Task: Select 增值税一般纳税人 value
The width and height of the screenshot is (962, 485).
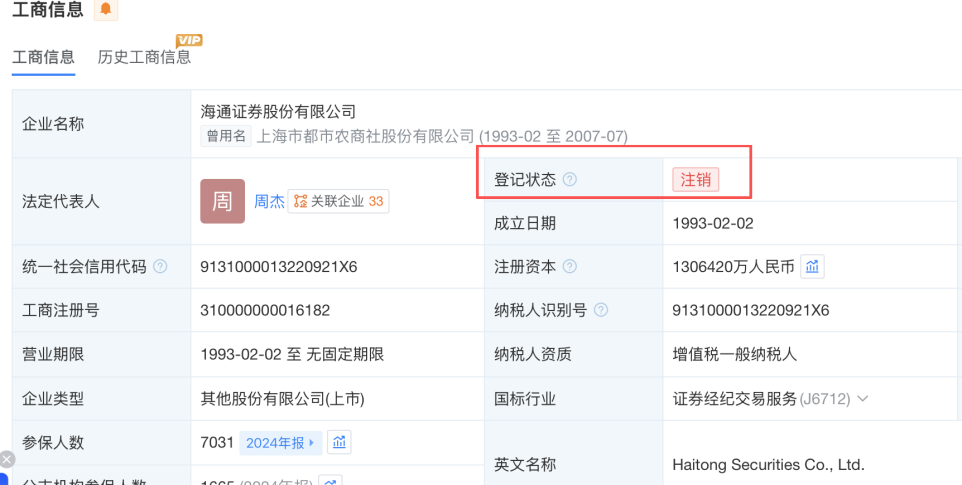Action: pyautogui.click(x=734, y=354)
